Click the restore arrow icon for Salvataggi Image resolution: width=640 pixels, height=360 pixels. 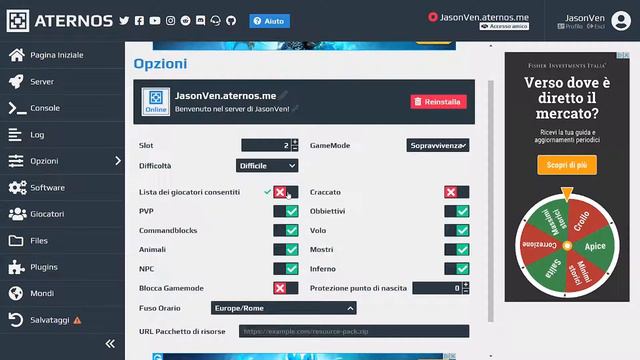point(16,320)
